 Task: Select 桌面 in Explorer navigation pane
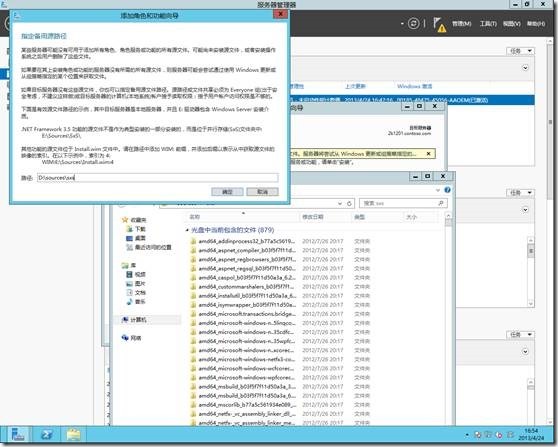(136, 238)
